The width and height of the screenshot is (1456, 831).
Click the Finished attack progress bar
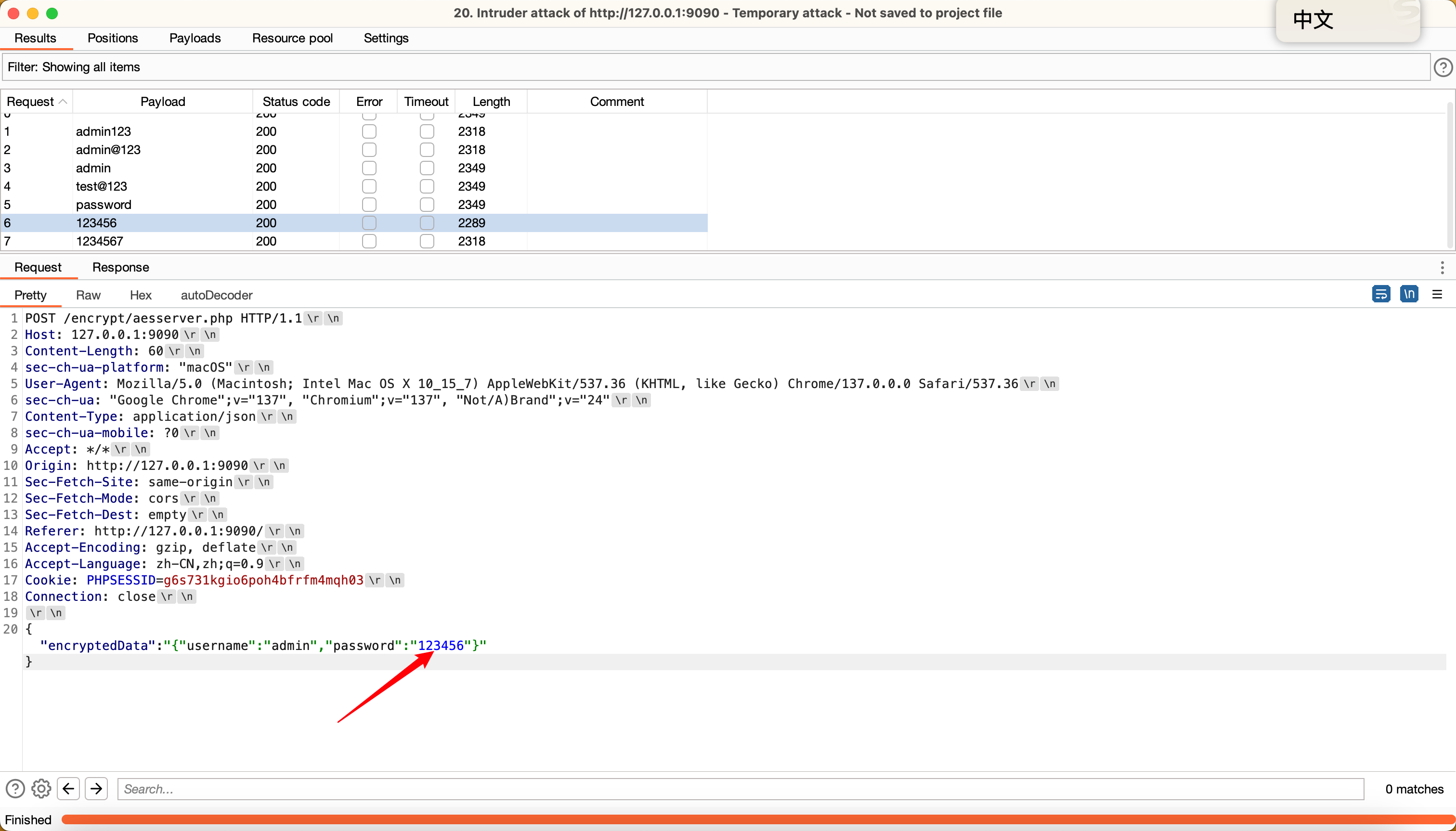pyautogui.click(x=758, y=819)
